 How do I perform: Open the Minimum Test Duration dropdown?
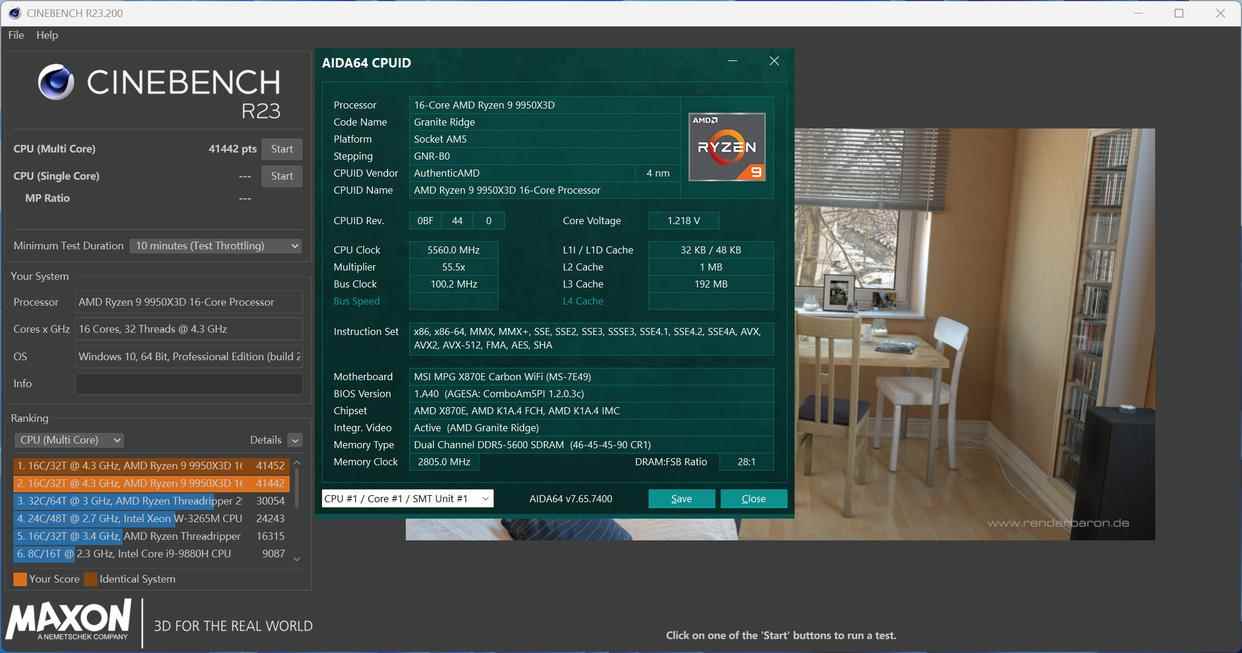216,246
